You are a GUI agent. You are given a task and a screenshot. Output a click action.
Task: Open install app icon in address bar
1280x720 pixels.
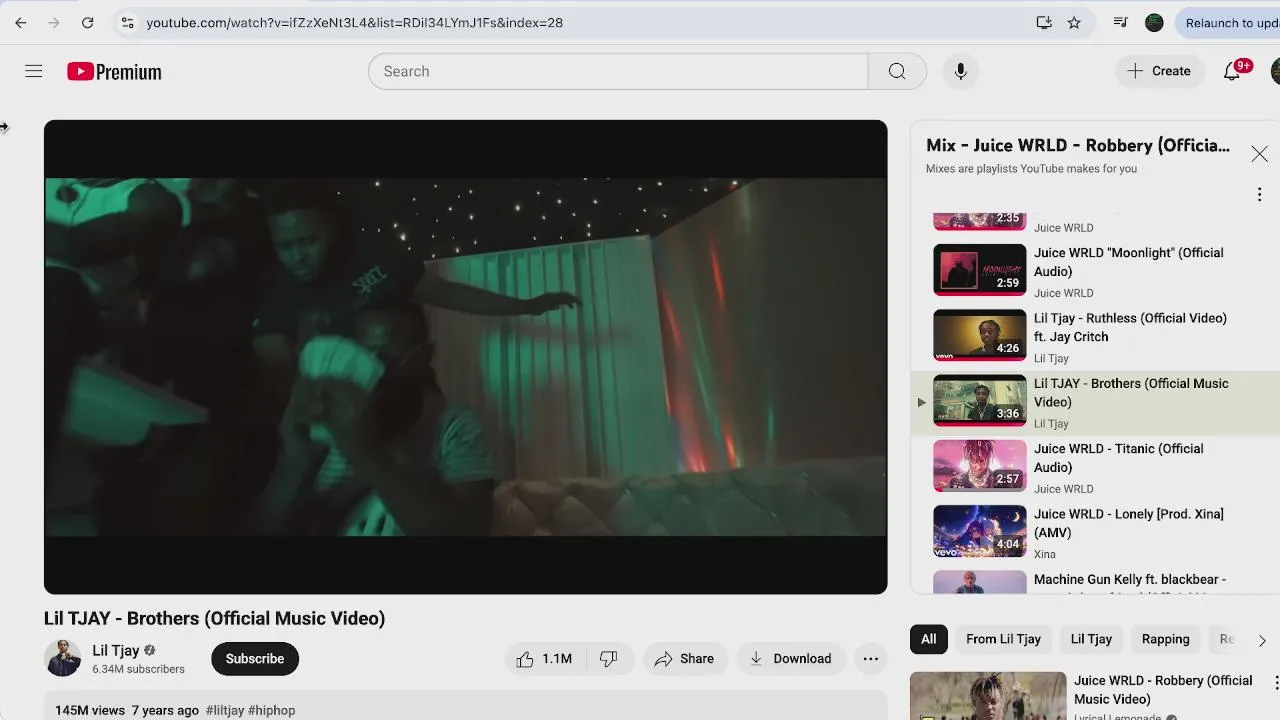tap(1044, 22)
